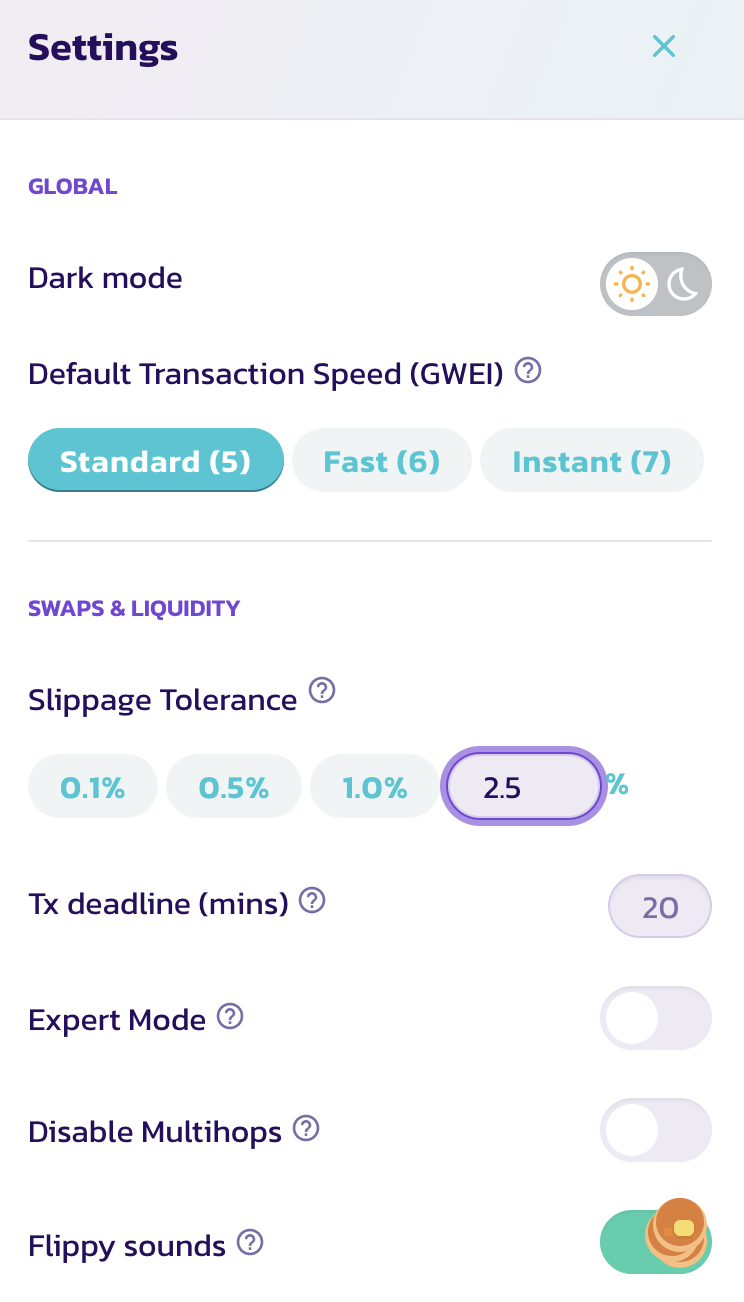
Task: Pick Instant (7) transaction speed
Action: coord(591,461)
